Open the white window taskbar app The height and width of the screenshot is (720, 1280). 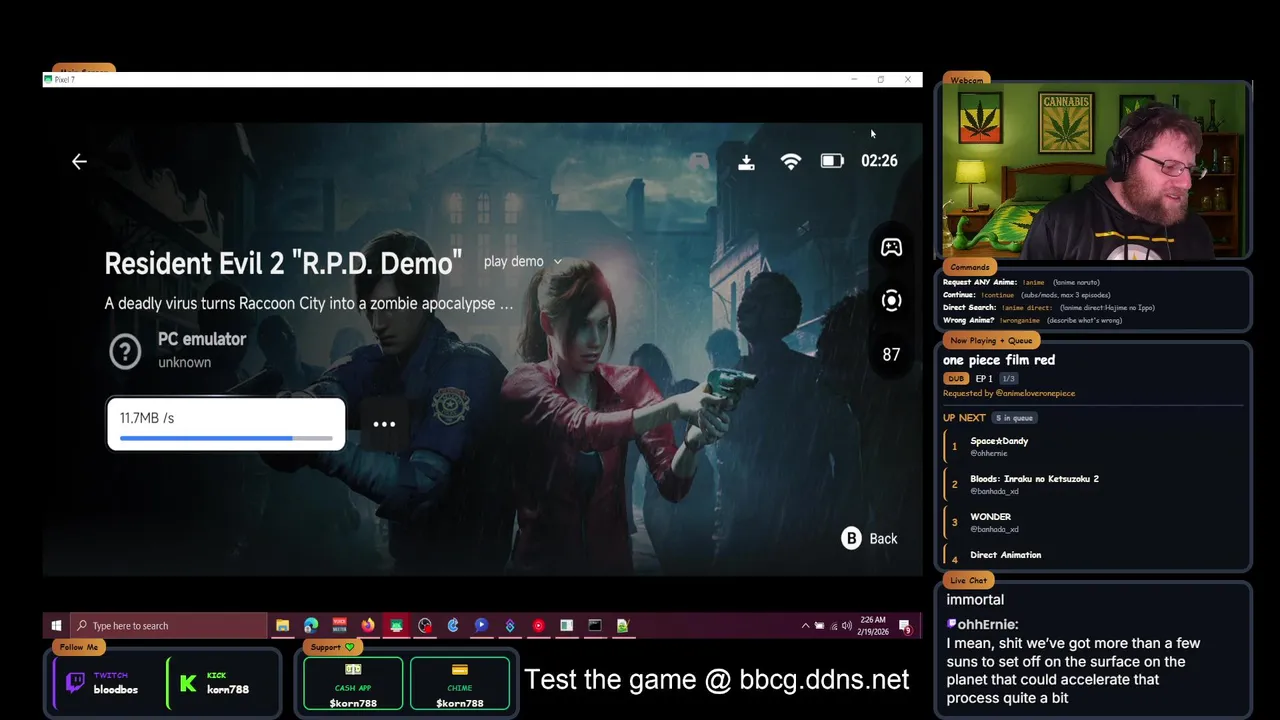point(566,626)
